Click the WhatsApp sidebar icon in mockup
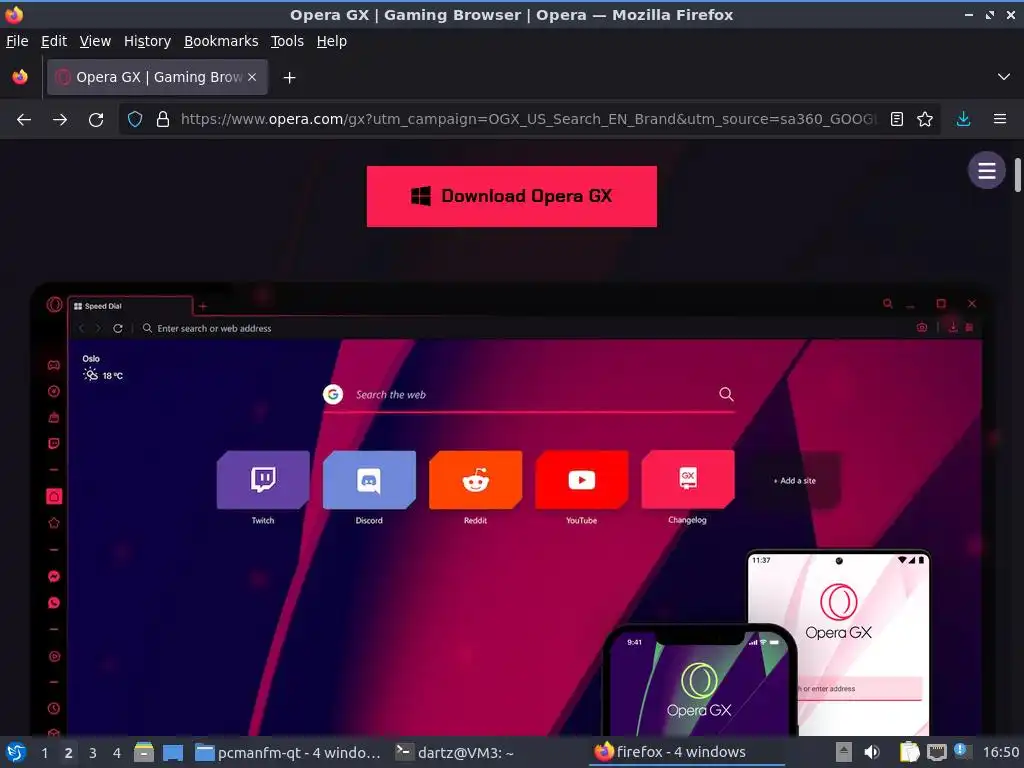 pos(54,603)
